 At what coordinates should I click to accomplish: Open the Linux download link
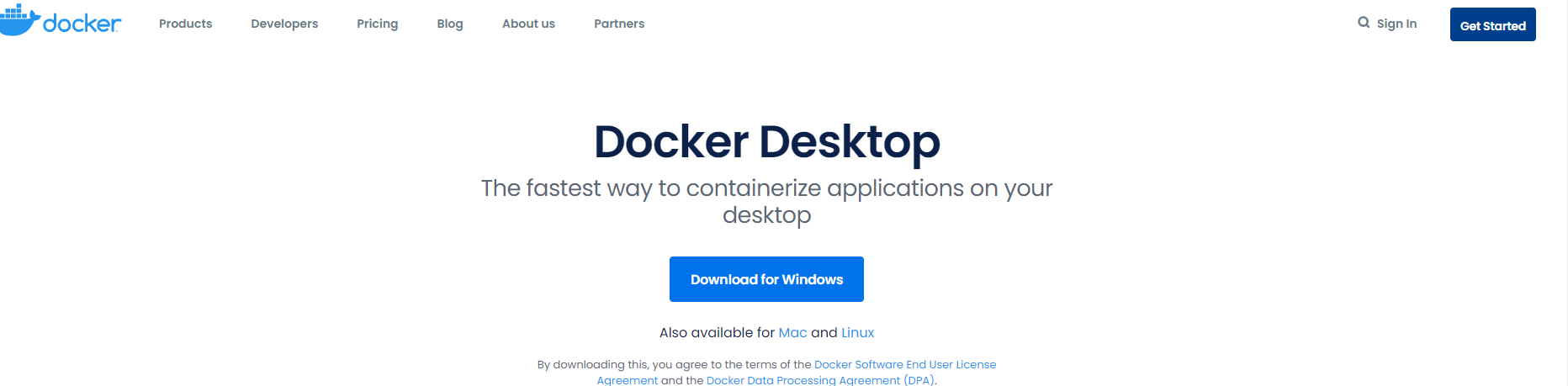click(857, 332)
